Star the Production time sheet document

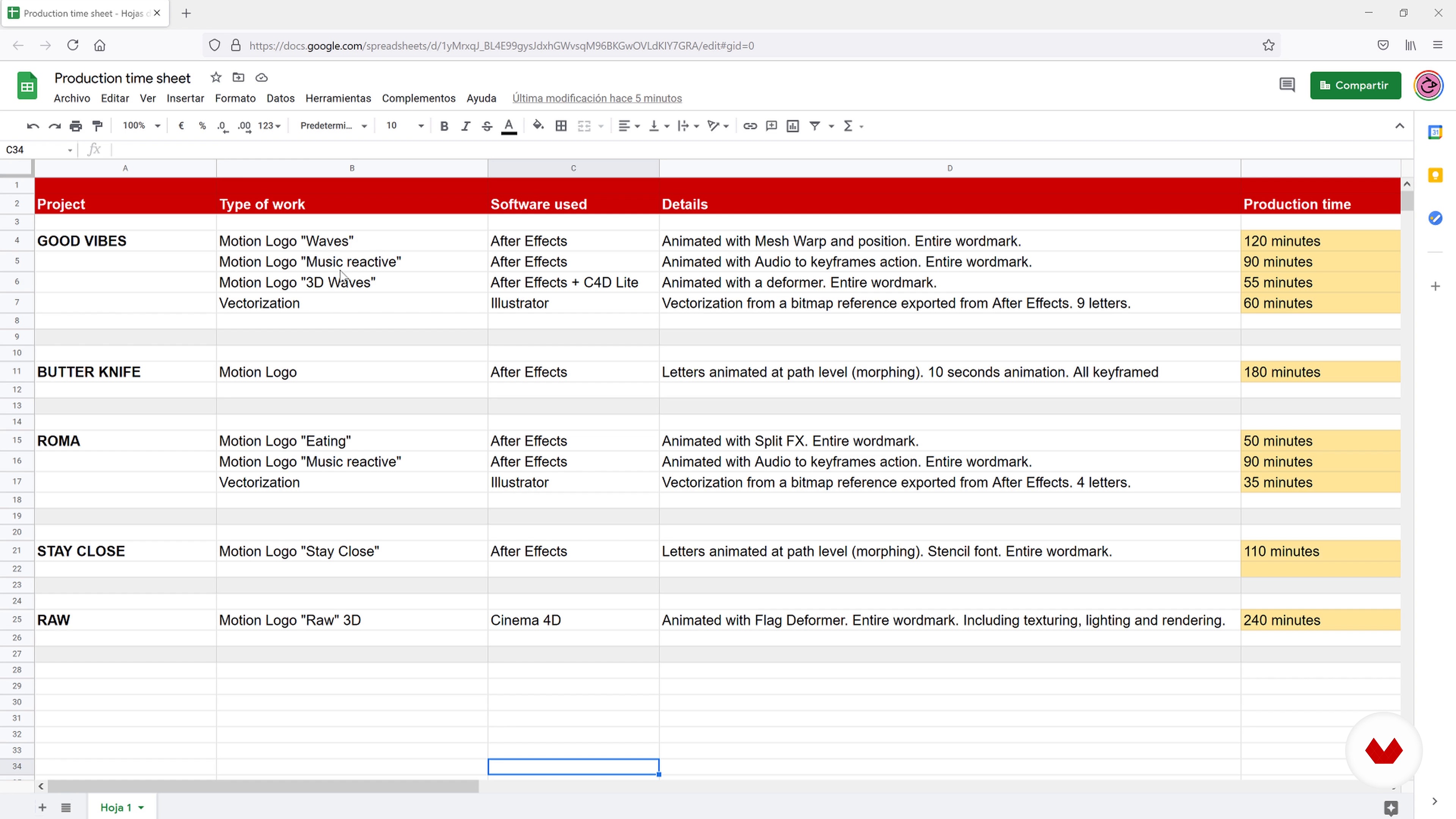(216, 77)
